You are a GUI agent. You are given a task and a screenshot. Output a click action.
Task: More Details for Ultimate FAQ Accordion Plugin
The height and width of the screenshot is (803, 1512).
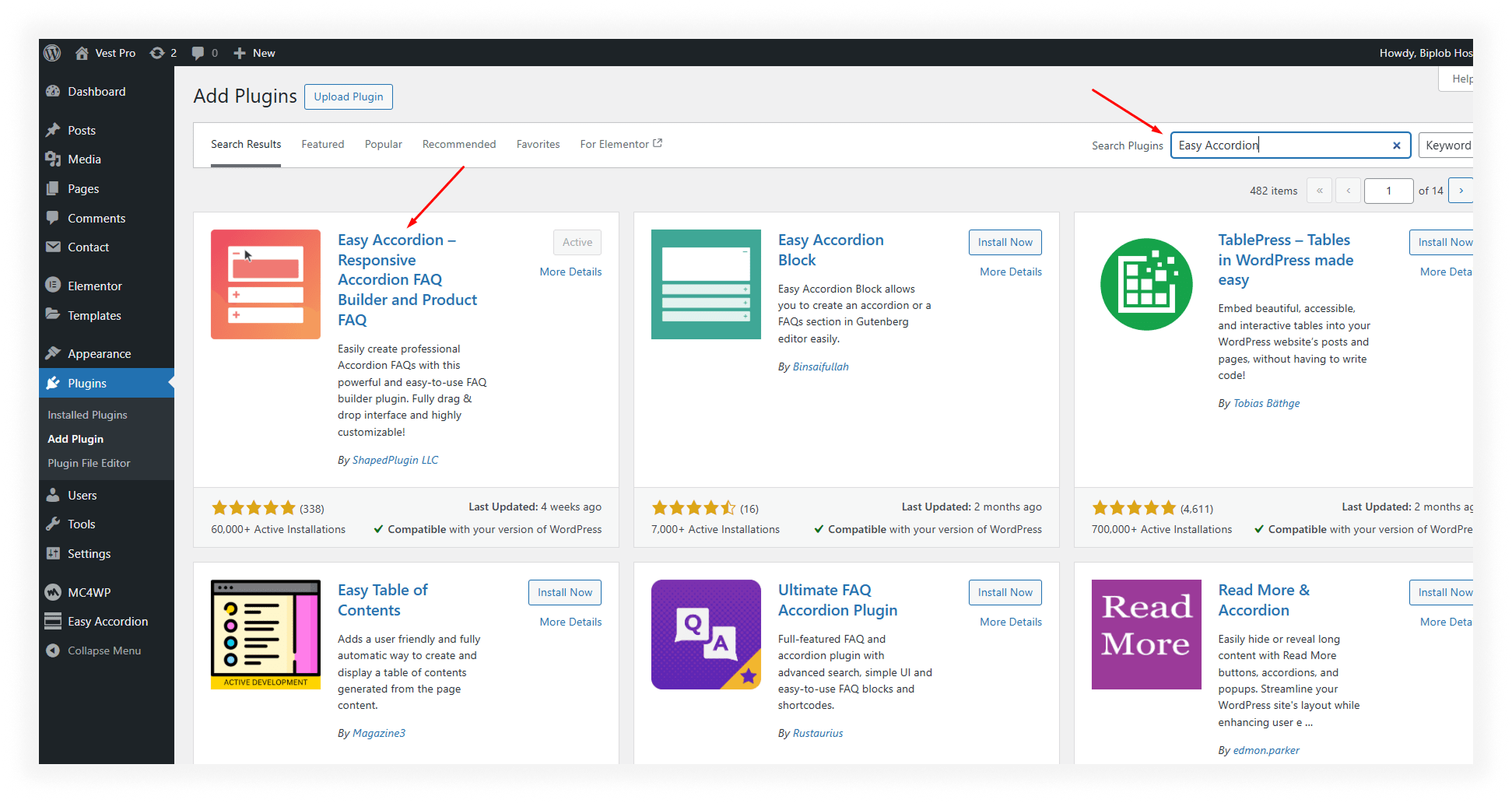(1011, 622)
